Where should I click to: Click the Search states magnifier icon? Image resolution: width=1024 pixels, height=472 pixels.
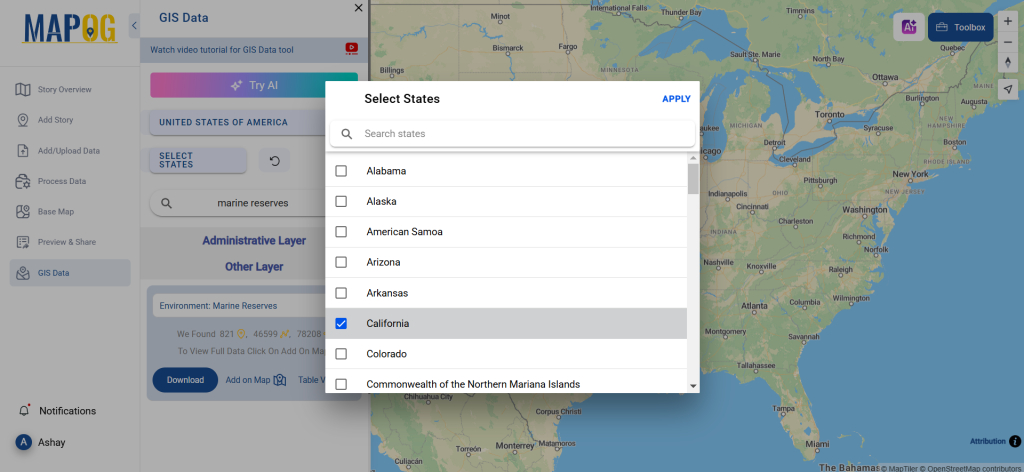click(x=347, y=134)
